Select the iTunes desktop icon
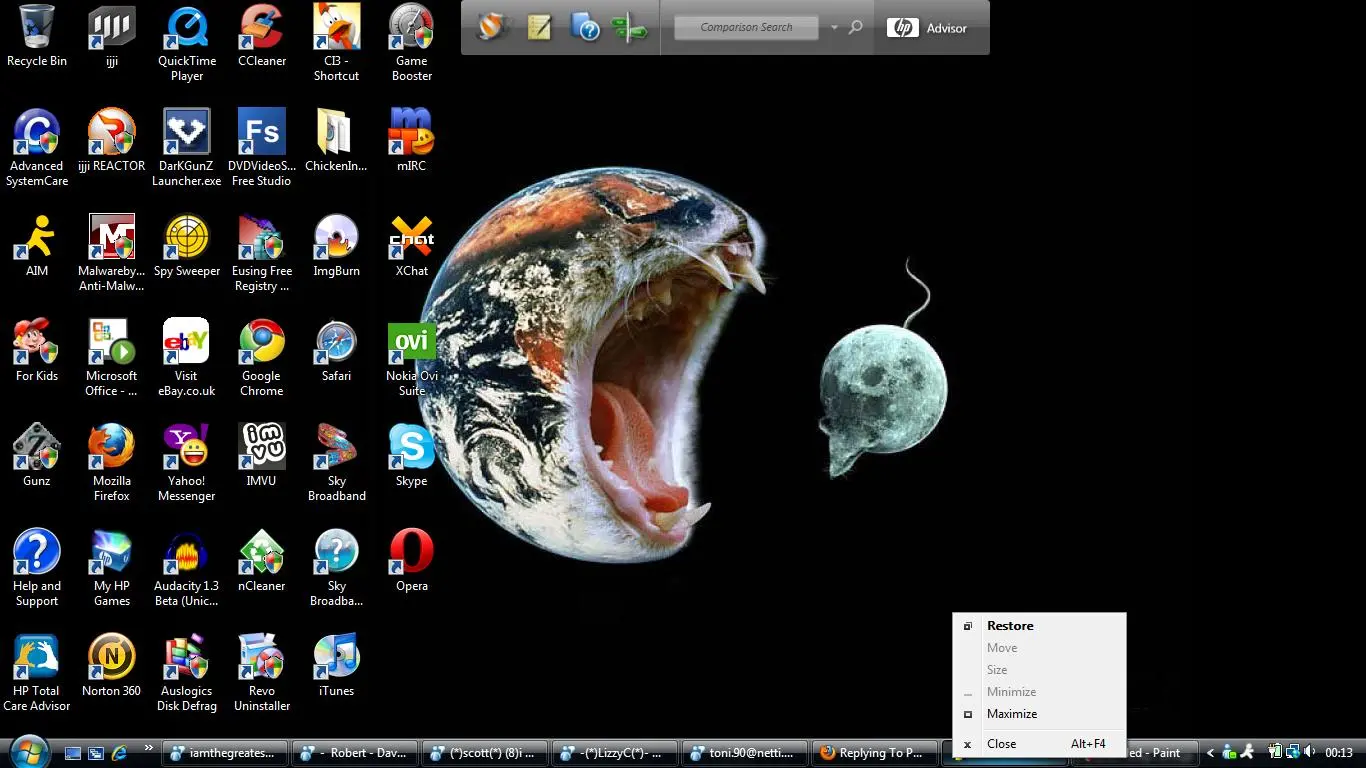The width and height of the screenshot is (1366, 768). click(336, 659)
